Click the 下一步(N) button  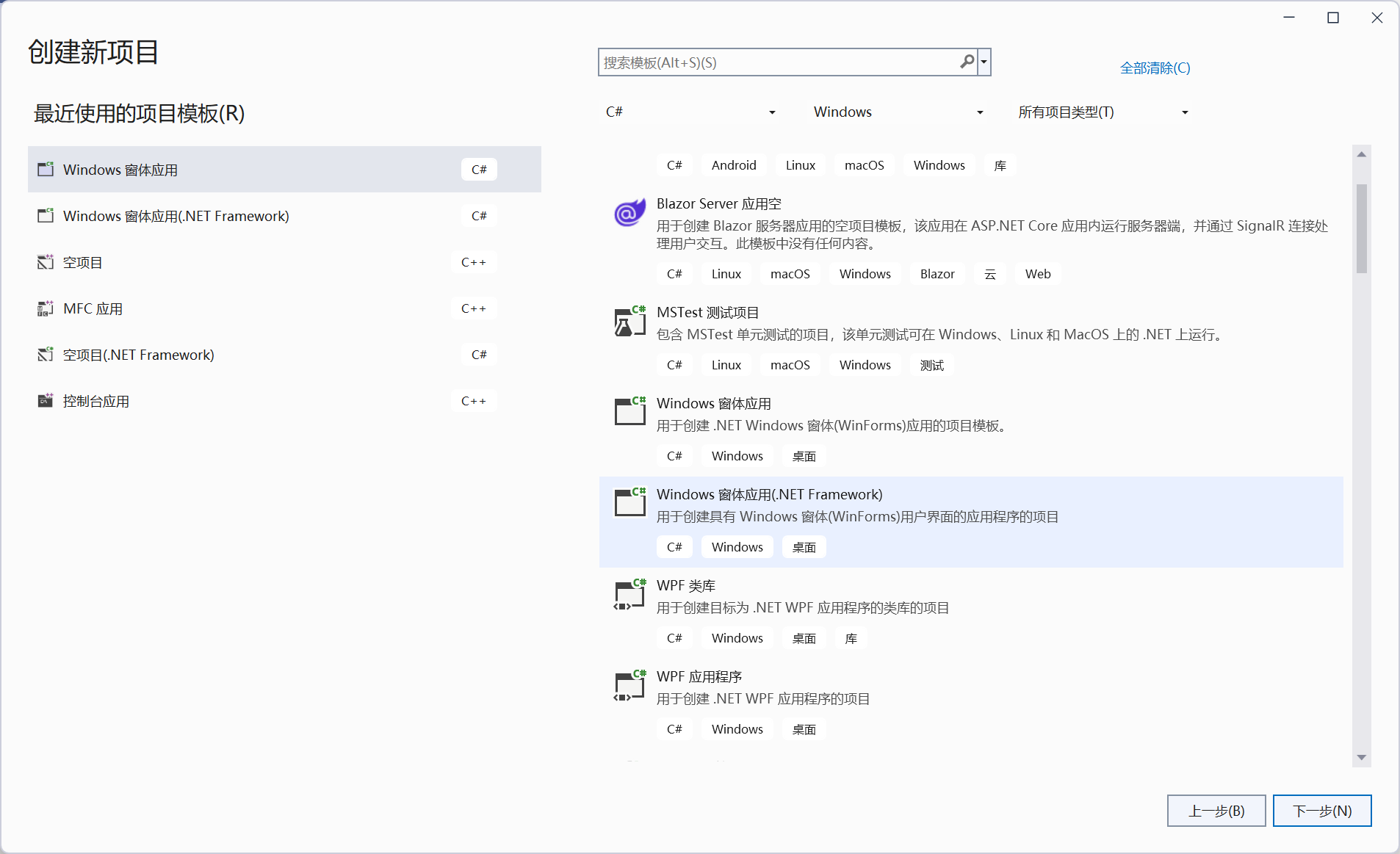click(1322, 811)
